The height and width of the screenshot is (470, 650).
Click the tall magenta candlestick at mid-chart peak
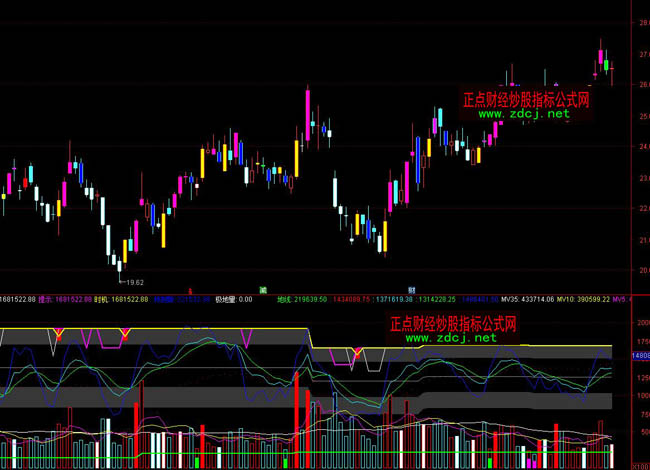[306, 108]
